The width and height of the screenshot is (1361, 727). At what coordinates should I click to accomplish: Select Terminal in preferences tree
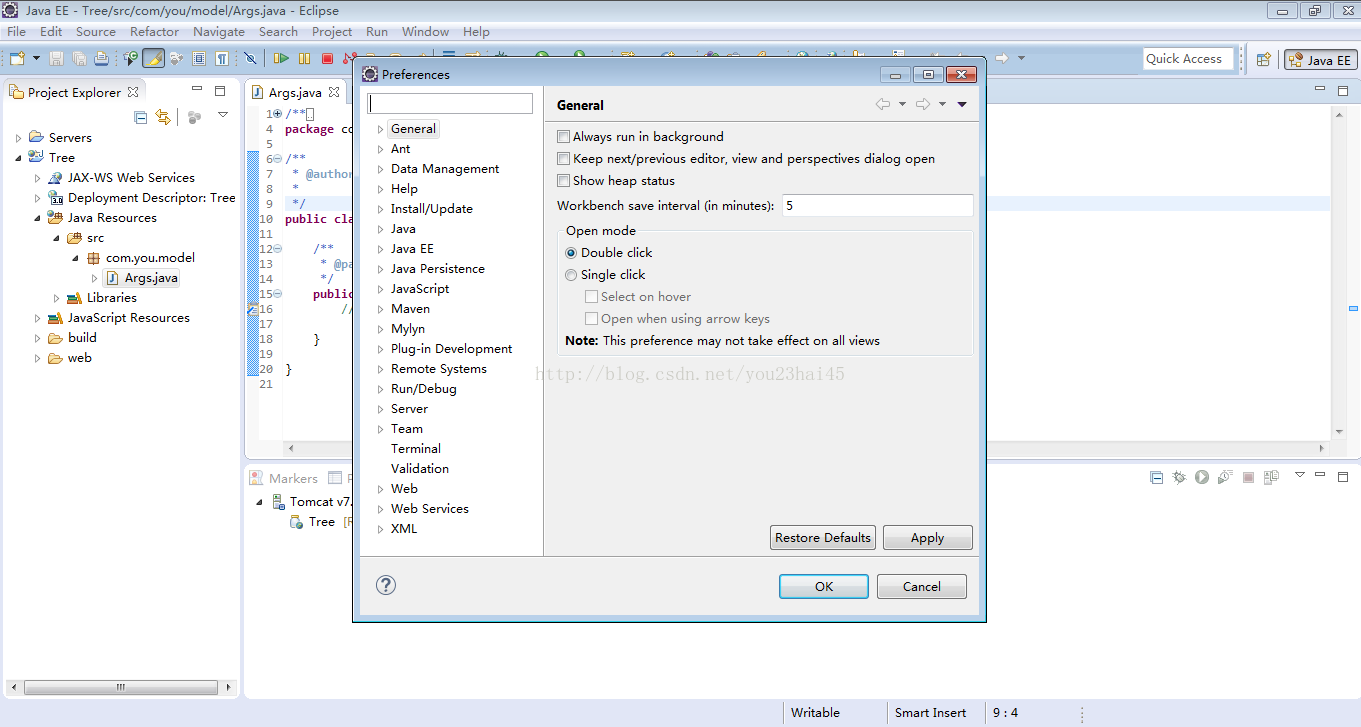point(416,449)
